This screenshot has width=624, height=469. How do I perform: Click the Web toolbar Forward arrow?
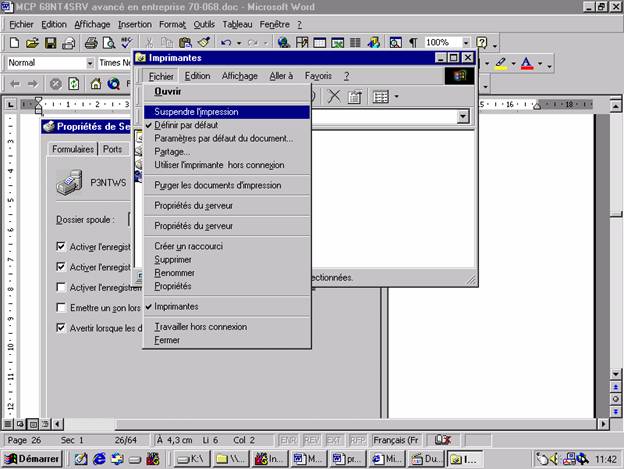(x=33, y=84)
